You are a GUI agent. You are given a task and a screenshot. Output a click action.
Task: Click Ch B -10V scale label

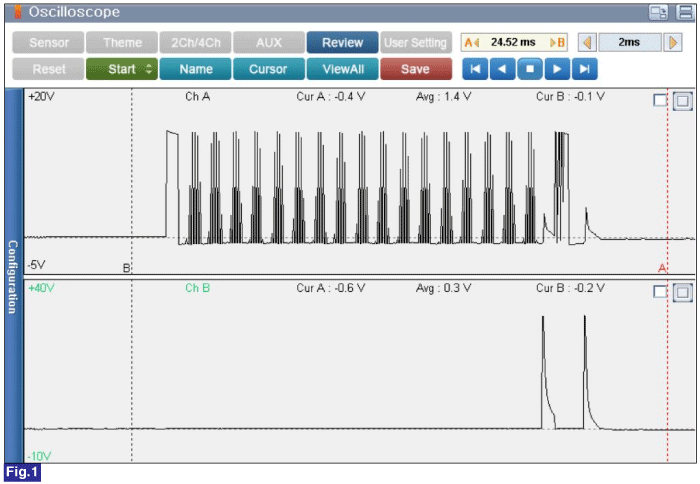click(x=39, y=456)
